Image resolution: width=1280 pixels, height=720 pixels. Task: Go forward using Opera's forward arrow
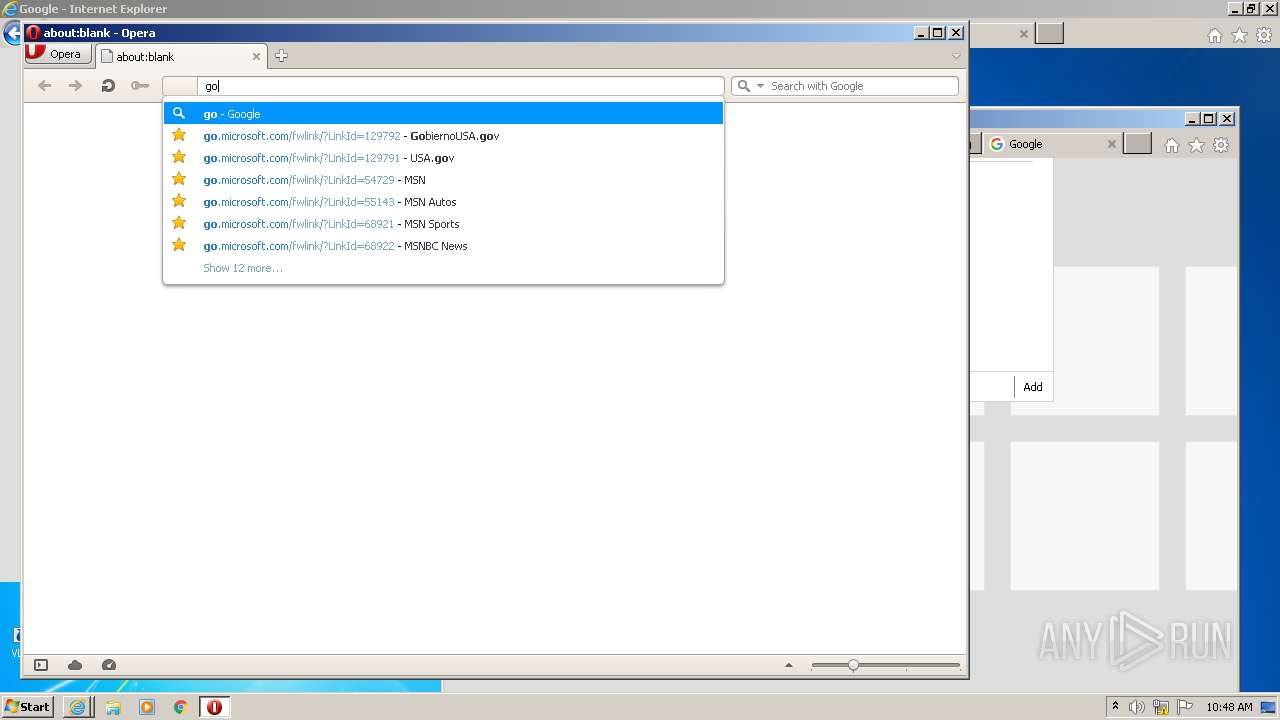75,86
